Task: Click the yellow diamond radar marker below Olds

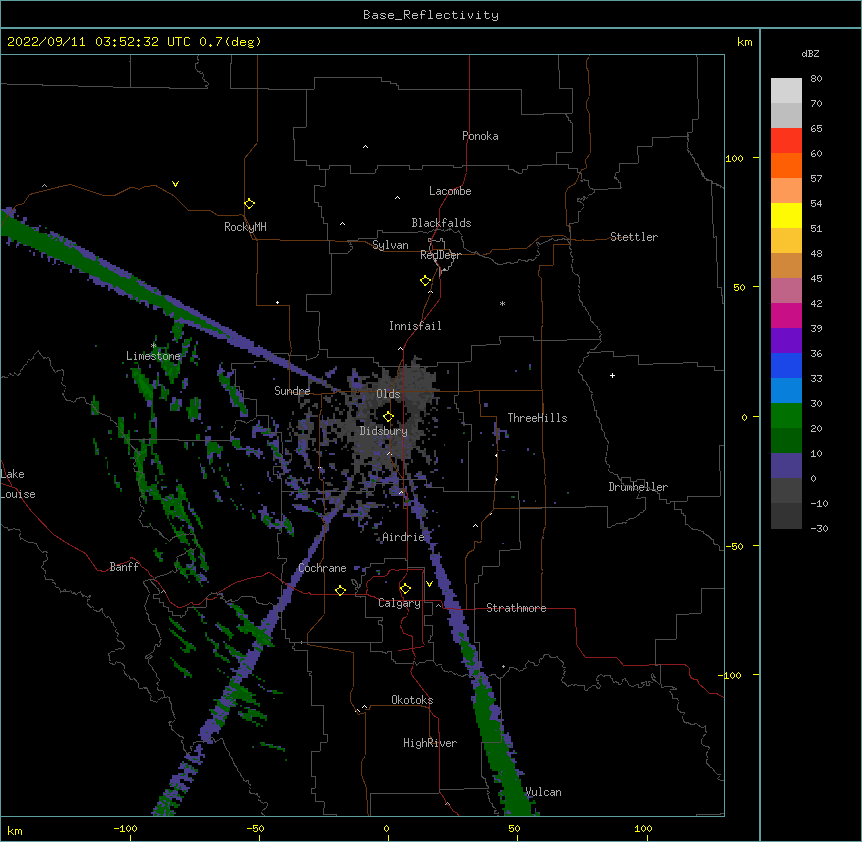Action: (388, 416)
